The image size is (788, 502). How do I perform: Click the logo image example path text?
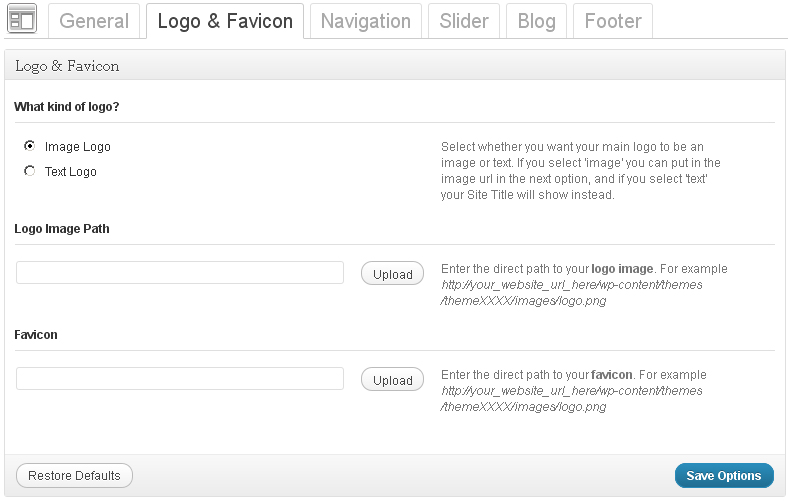[571, 292]
